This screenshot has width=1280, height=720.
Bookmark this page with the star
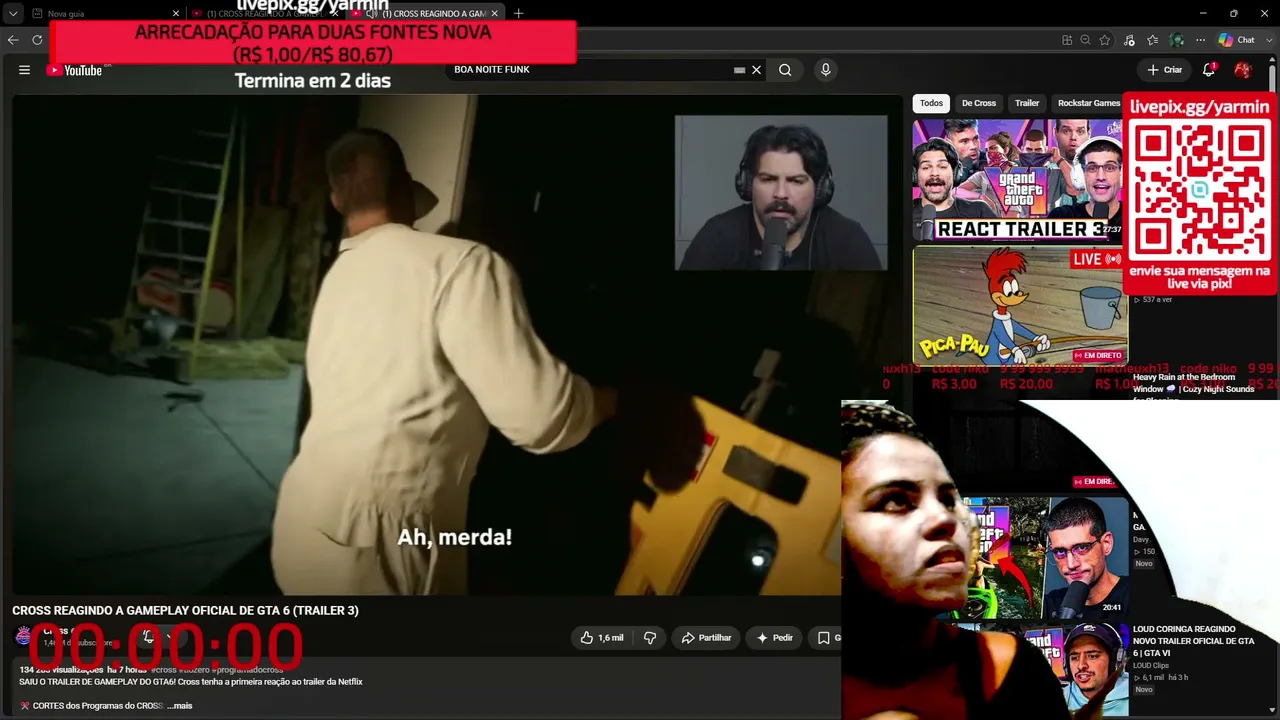point(1105,40)
